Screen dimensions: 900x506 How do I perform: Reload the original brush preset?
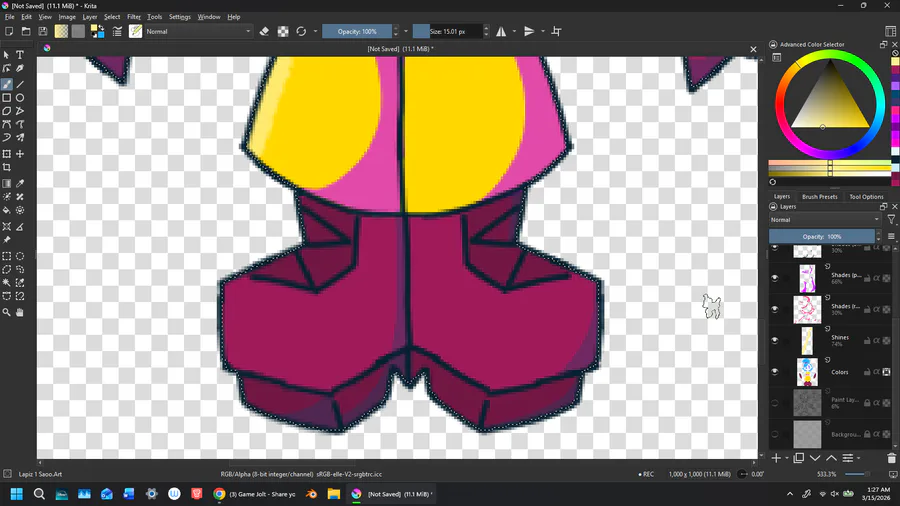301,32
